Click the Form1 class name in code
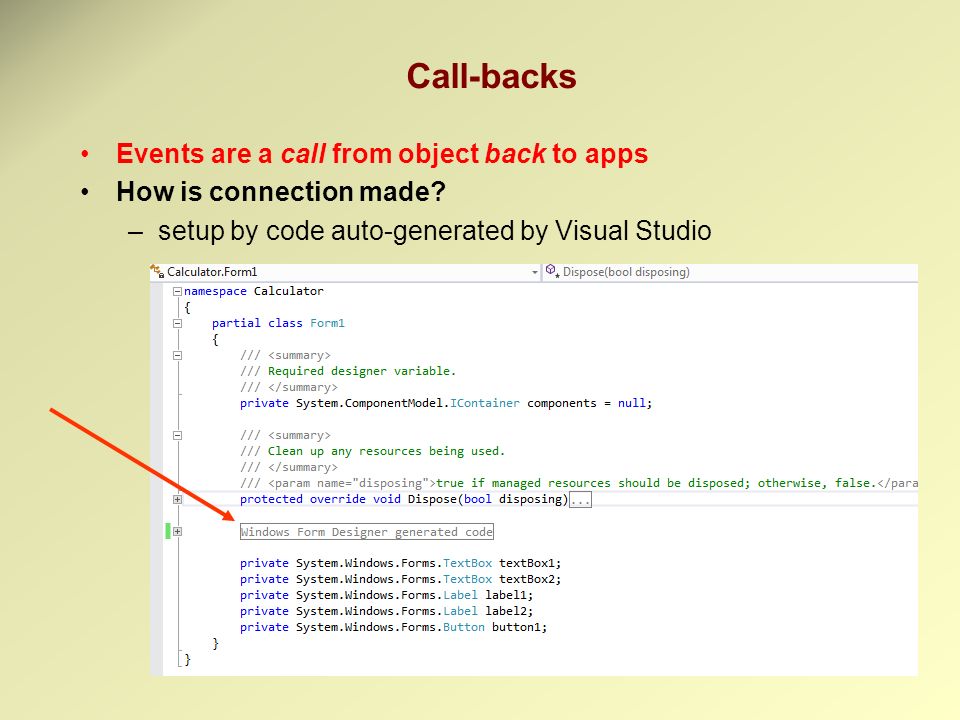This screenshot has height=720, width=960. 328,323
